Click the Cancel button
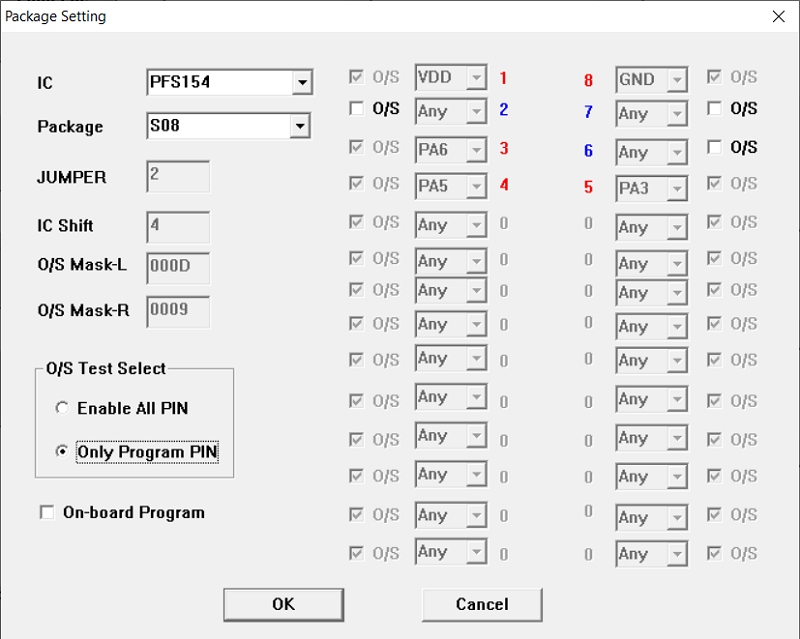Screen dimensions: 800x639 tap(482, 604)
